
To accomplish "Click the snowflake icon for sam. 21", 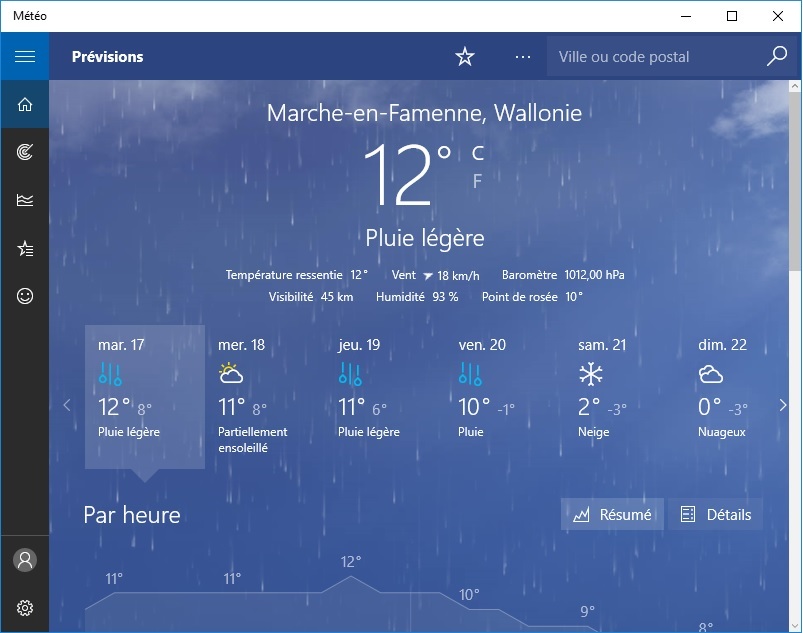I will coord(590,374).
